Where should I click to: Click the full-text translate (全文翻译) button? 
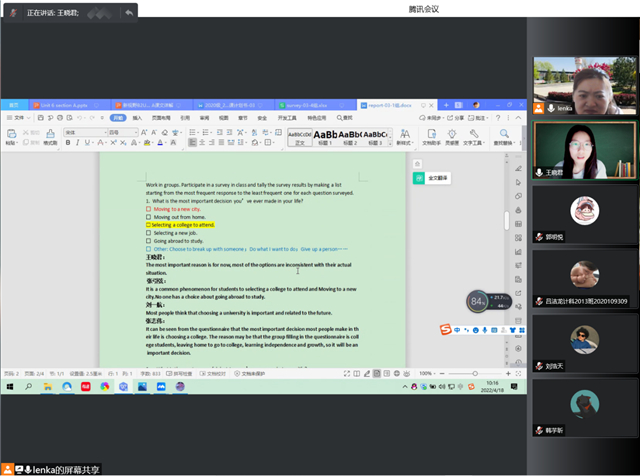click(x=432, y=178)
